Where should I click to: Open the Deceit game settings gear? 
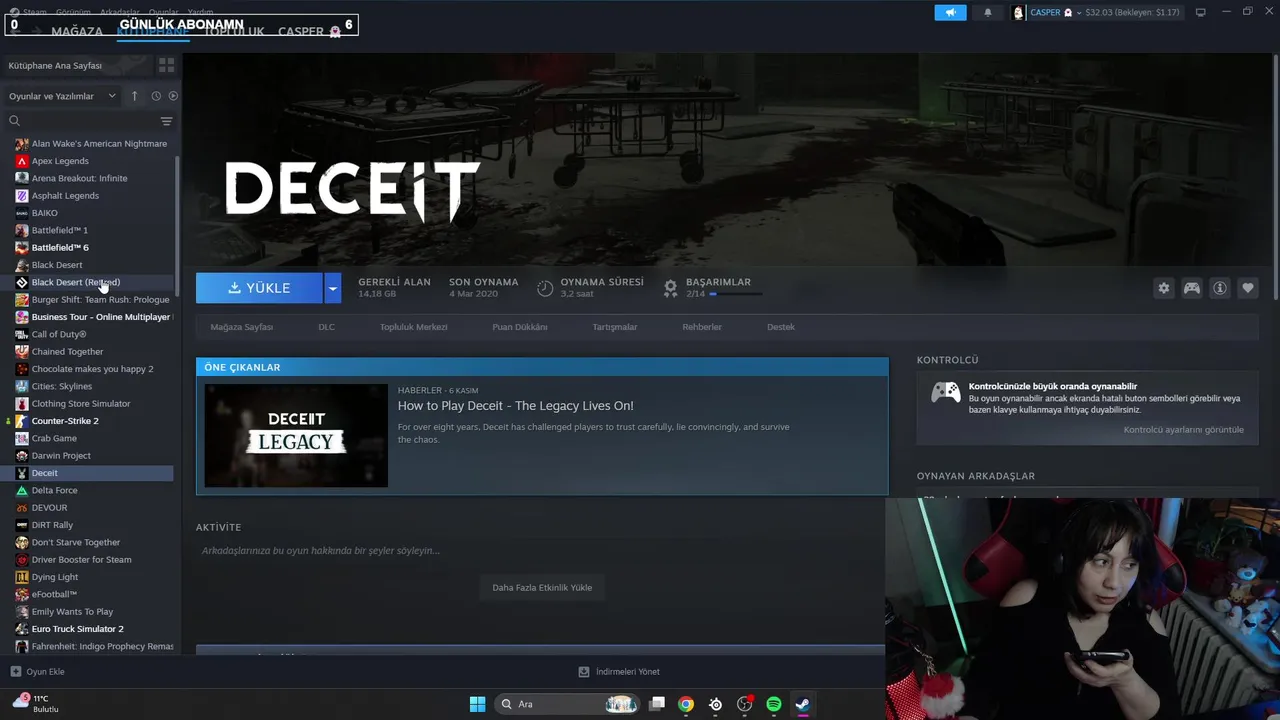pos(1163,288)
